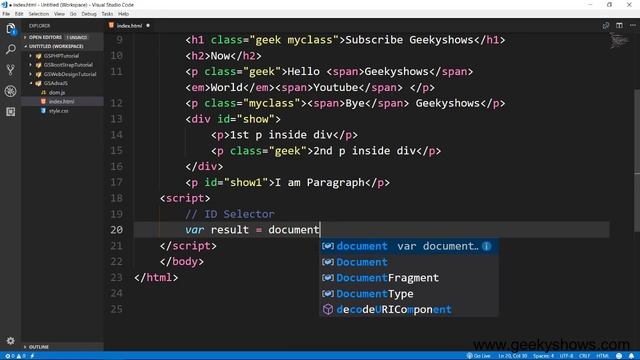Click the code minimap preview
This screenshot has height=360, width=640.
[620, 41]
